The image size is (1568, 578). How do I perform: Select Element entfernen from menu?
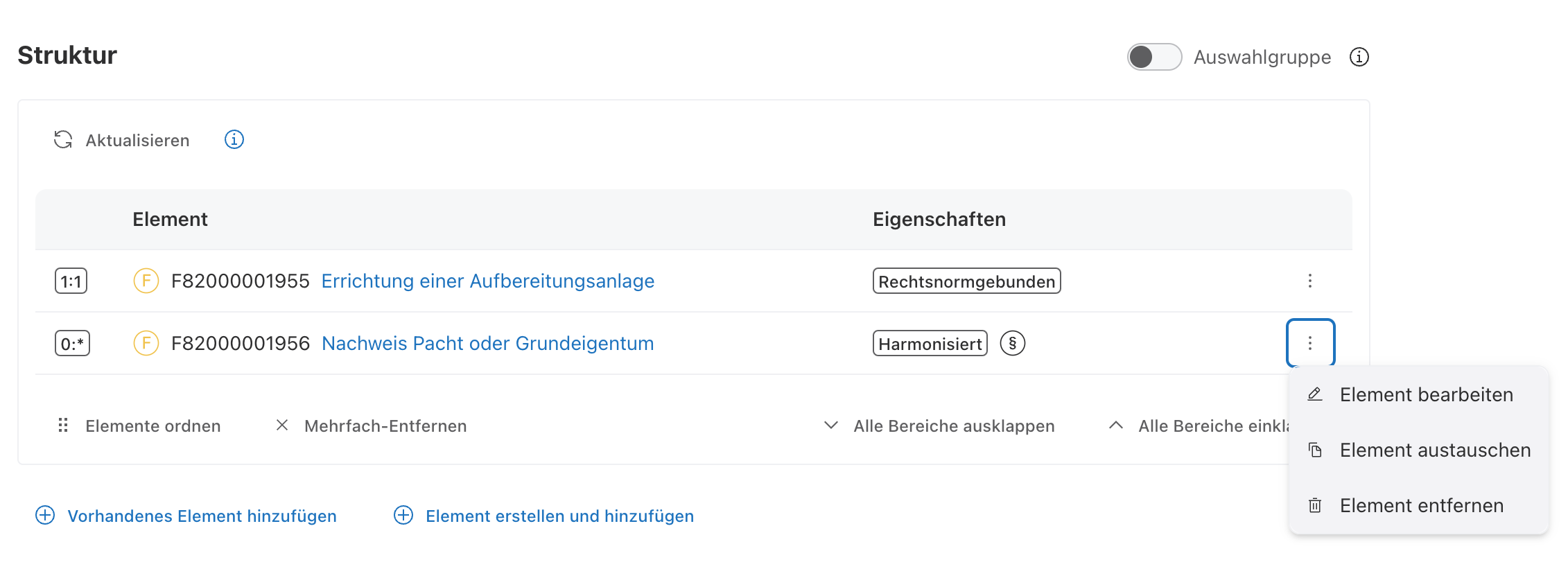click(1421, 506)
